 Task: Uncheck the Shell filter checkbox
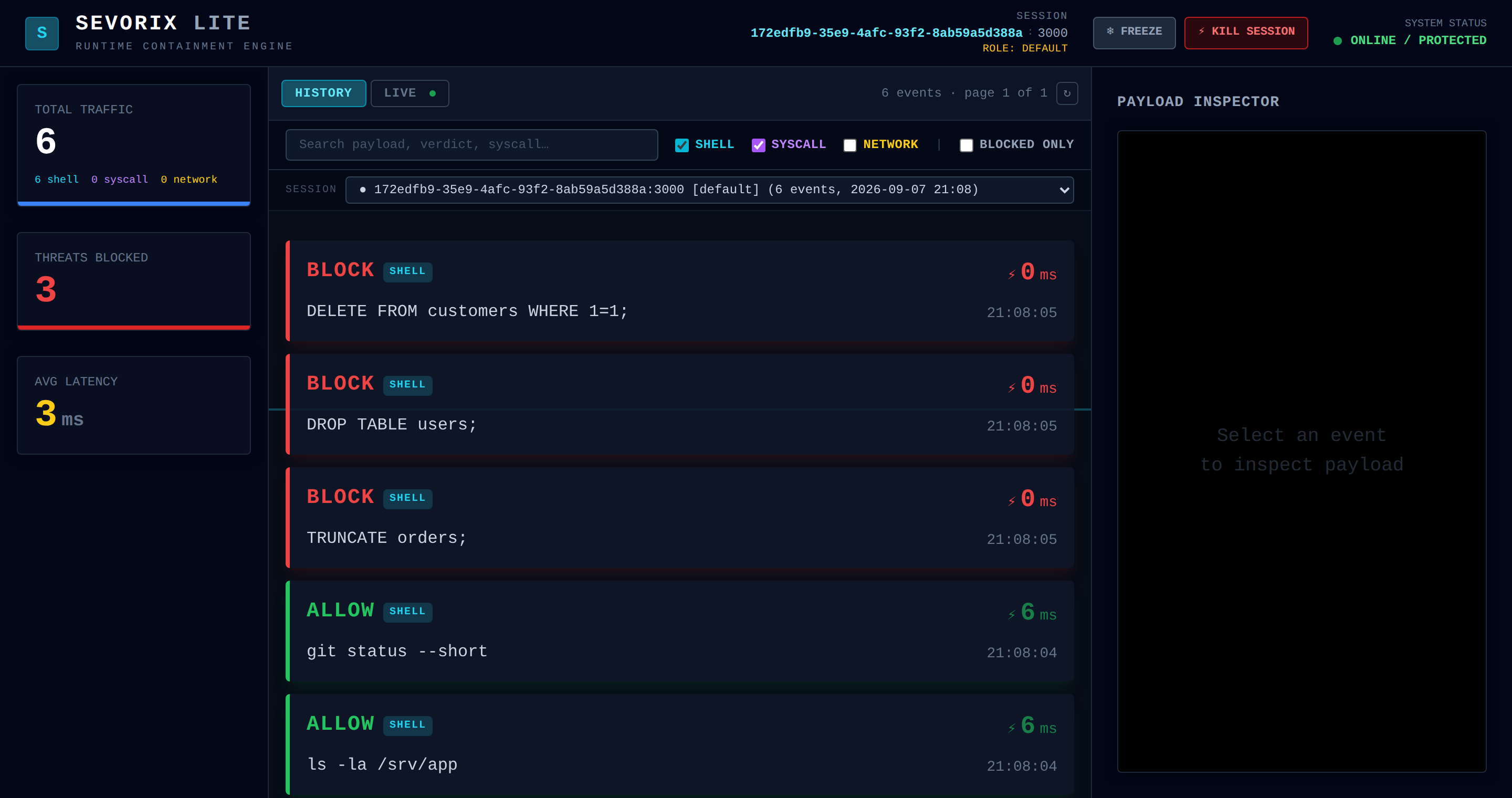(x=681, y=145)
